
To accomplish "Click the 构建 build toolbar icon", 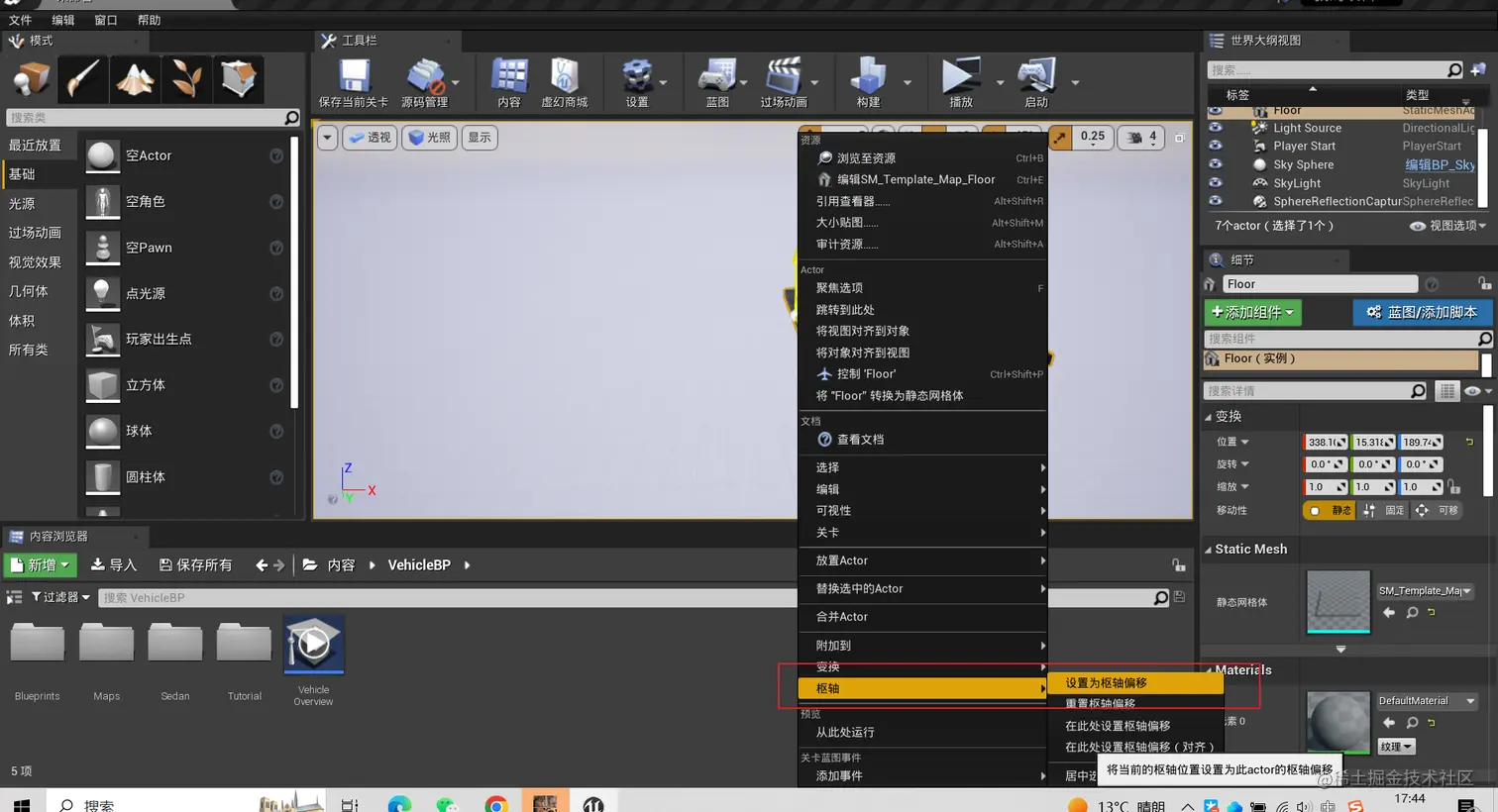I will tap(868, 76).
